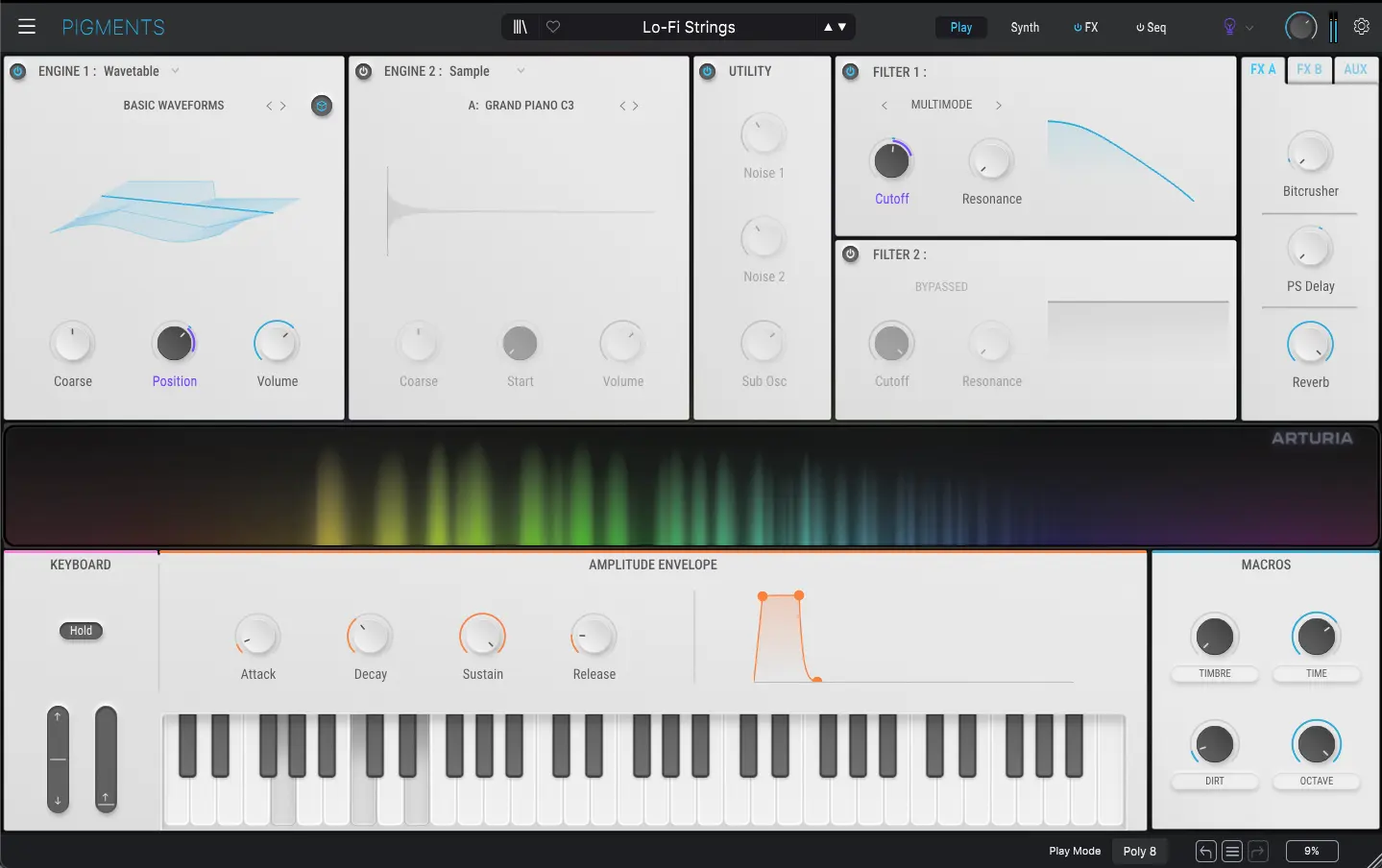Undo the last action

point(1203,851)
